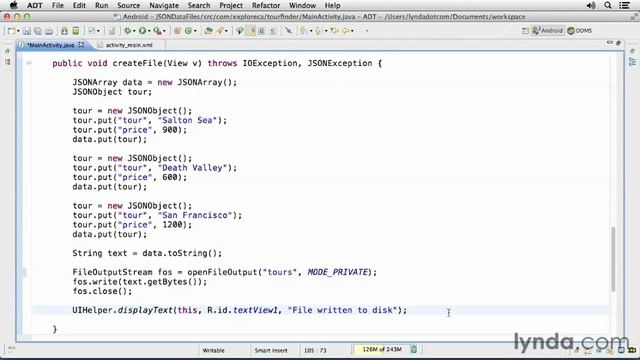Click the Android Lint check icon

tap(92, 31)
